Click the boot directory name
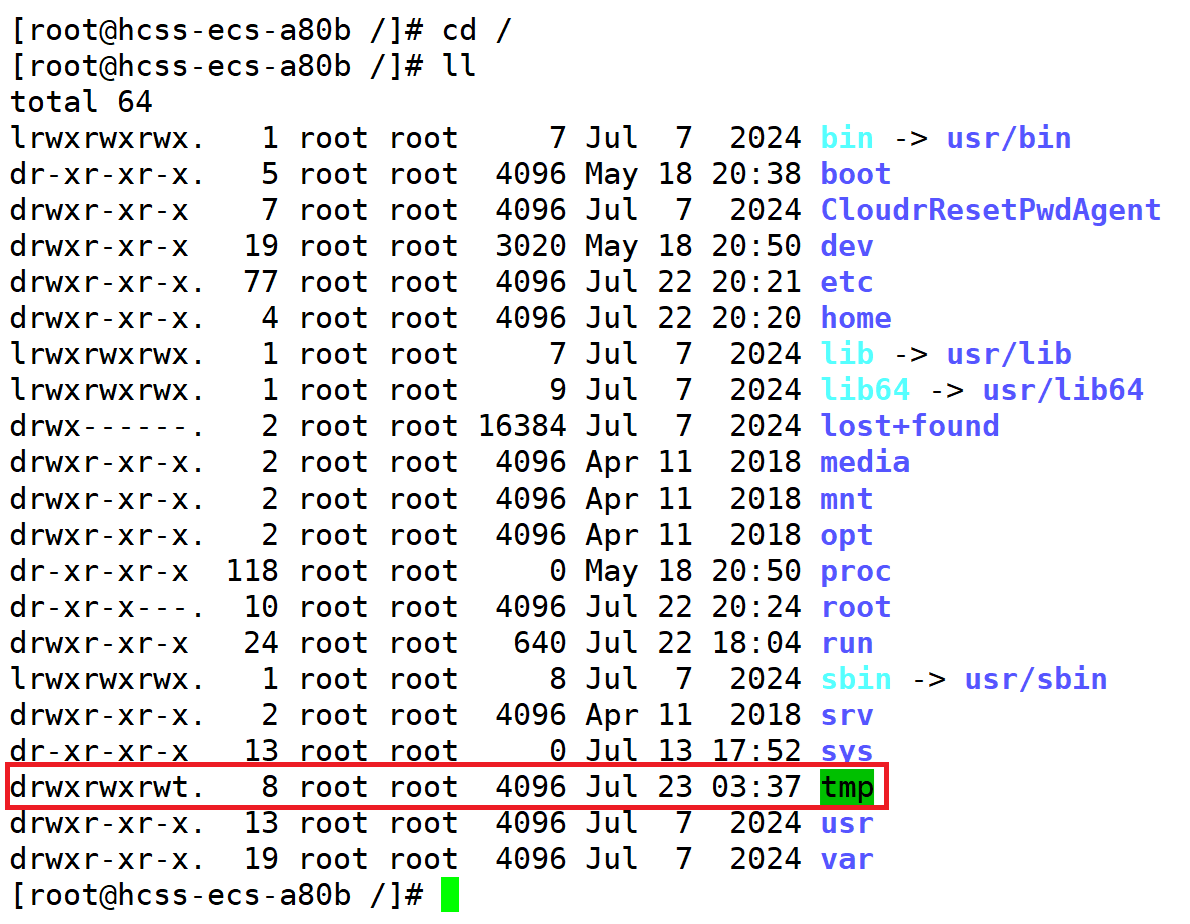The image size is (1190, 924). [855, 174]
